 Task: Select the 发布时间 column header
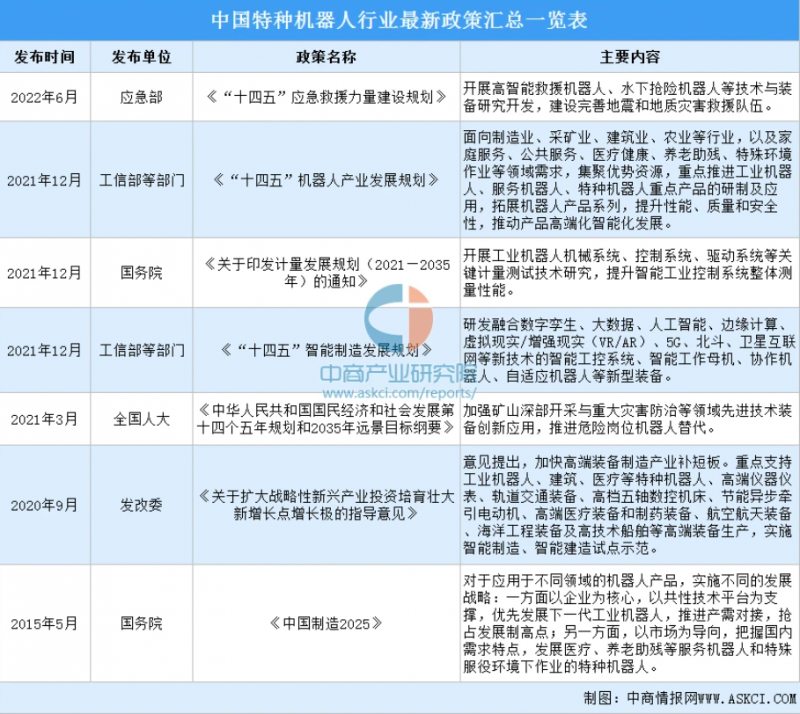pyautogui.click(x=44, y=57)
